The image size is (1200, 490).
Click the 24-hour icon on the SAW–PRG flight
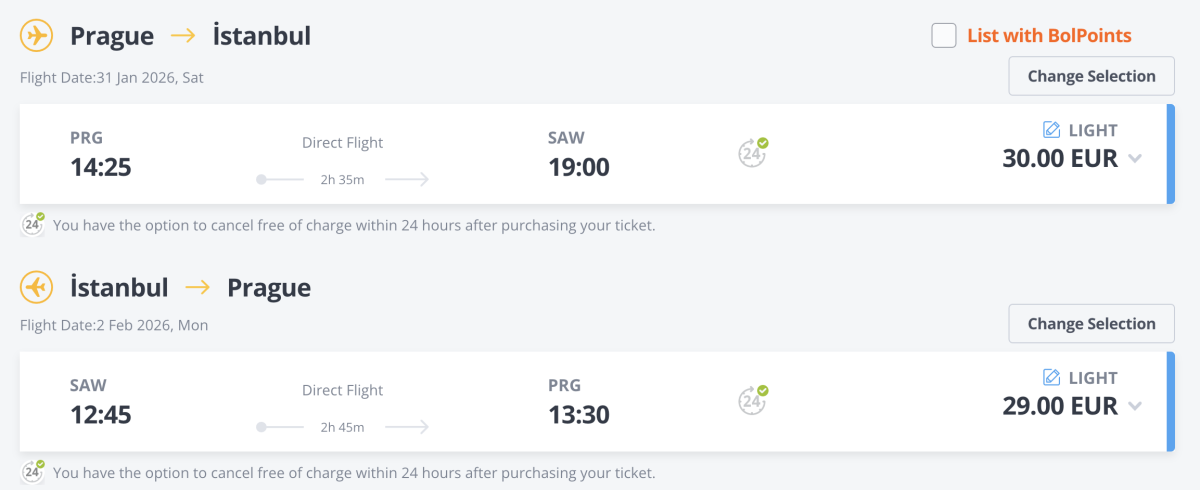pos(752,400)
